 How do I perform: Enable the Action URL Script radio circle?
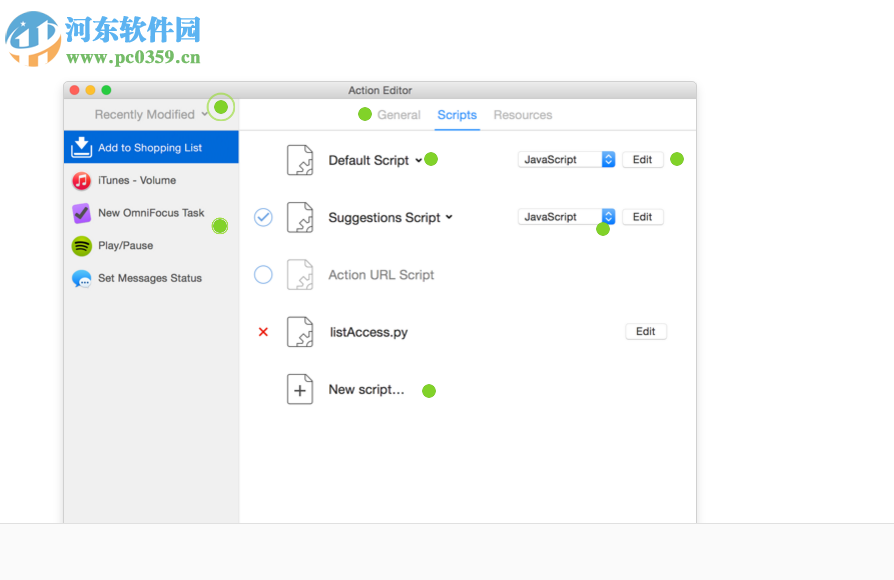(263, 274)
